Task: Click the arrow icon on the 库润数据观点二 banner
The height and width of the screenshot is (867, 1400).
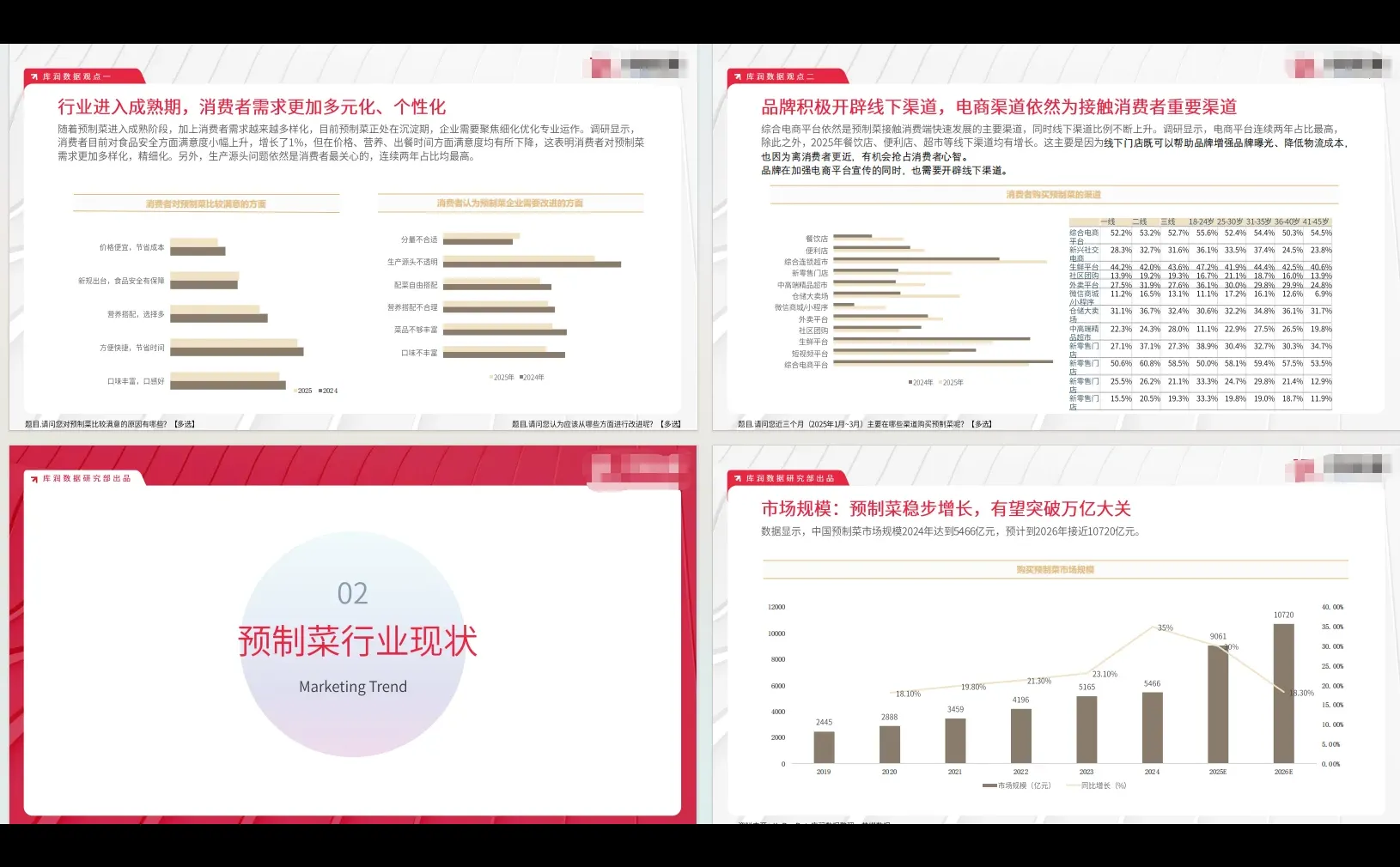Action: pyautogui.click(x=737, y=76)
